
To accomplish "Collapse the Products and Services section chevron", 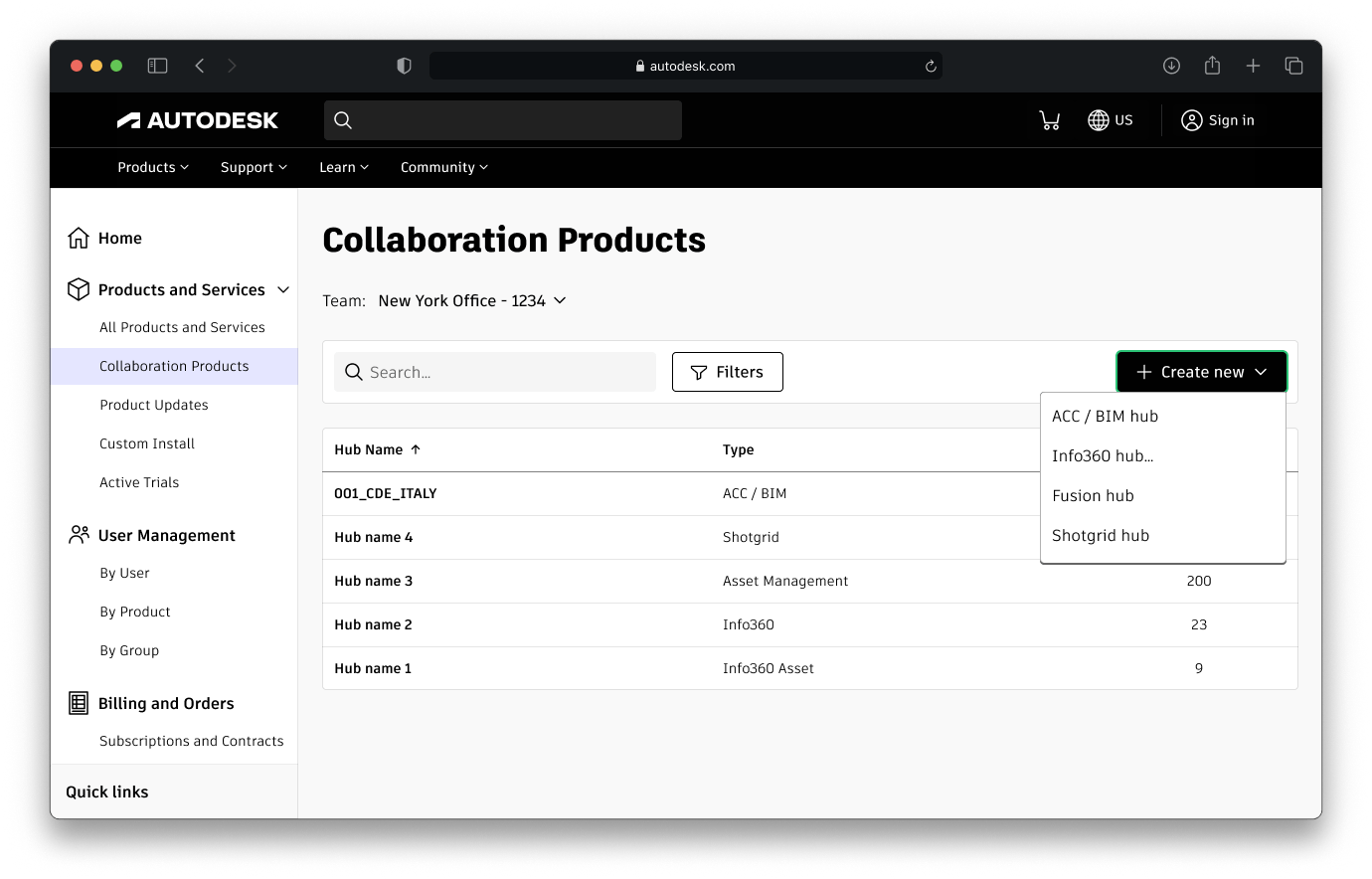I will [283, 289].
